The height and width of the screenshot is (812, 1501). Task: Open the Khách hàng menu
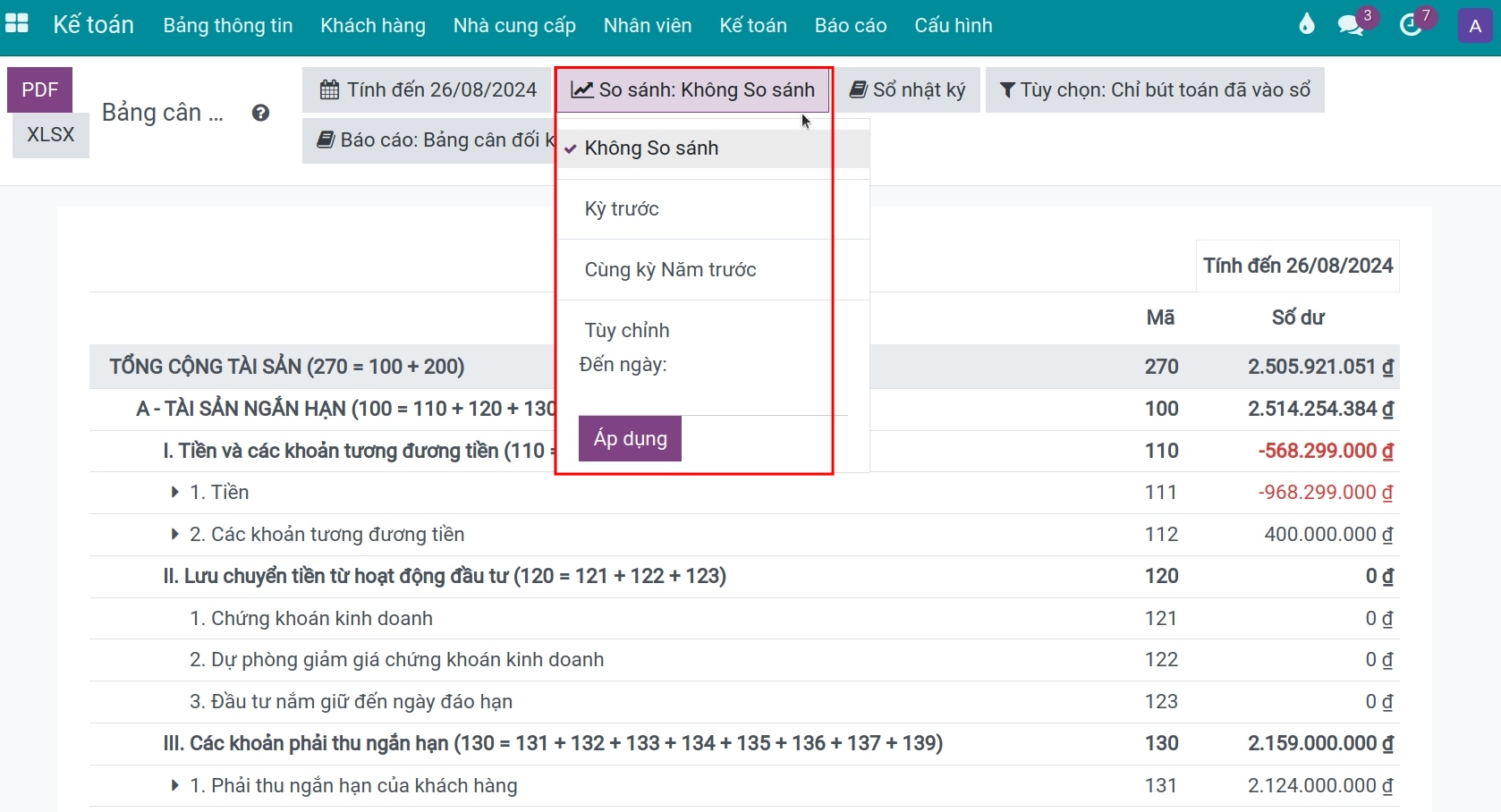click(x=373, y=25)
